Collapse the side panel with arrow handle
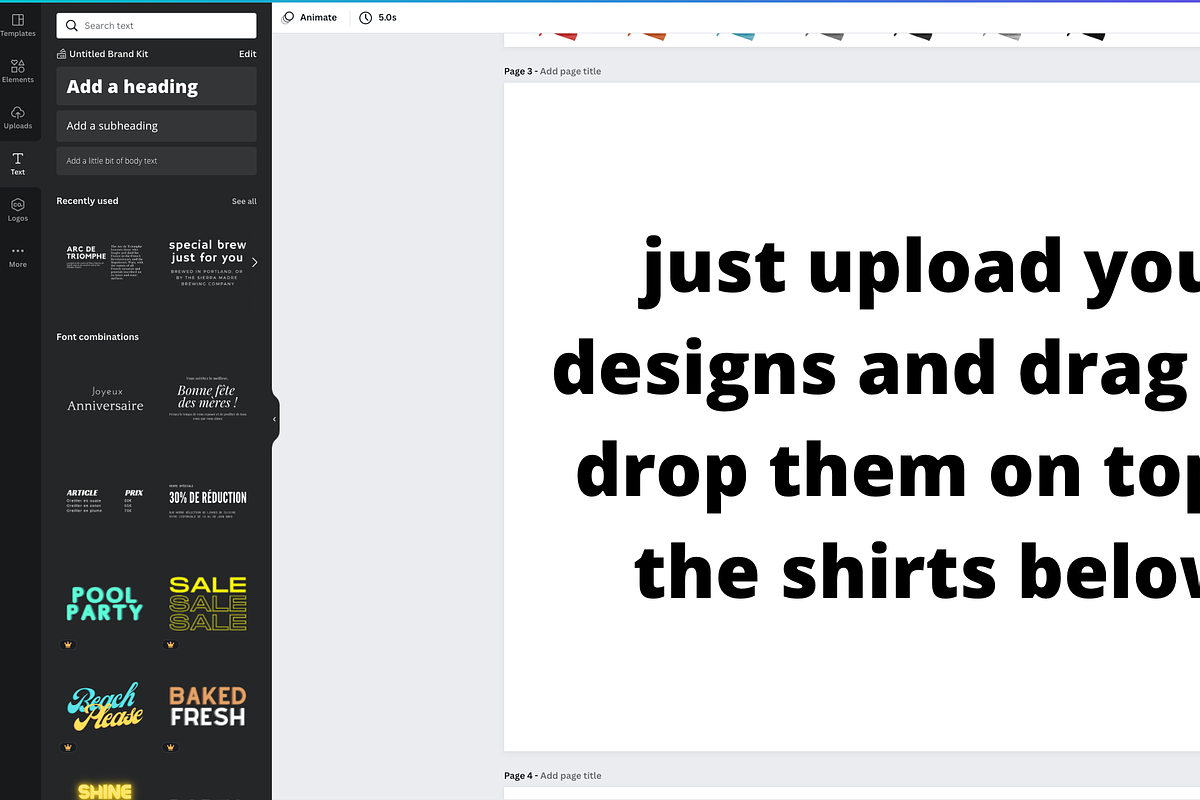This screenshot has width=1200, height=800. point(275,419)
